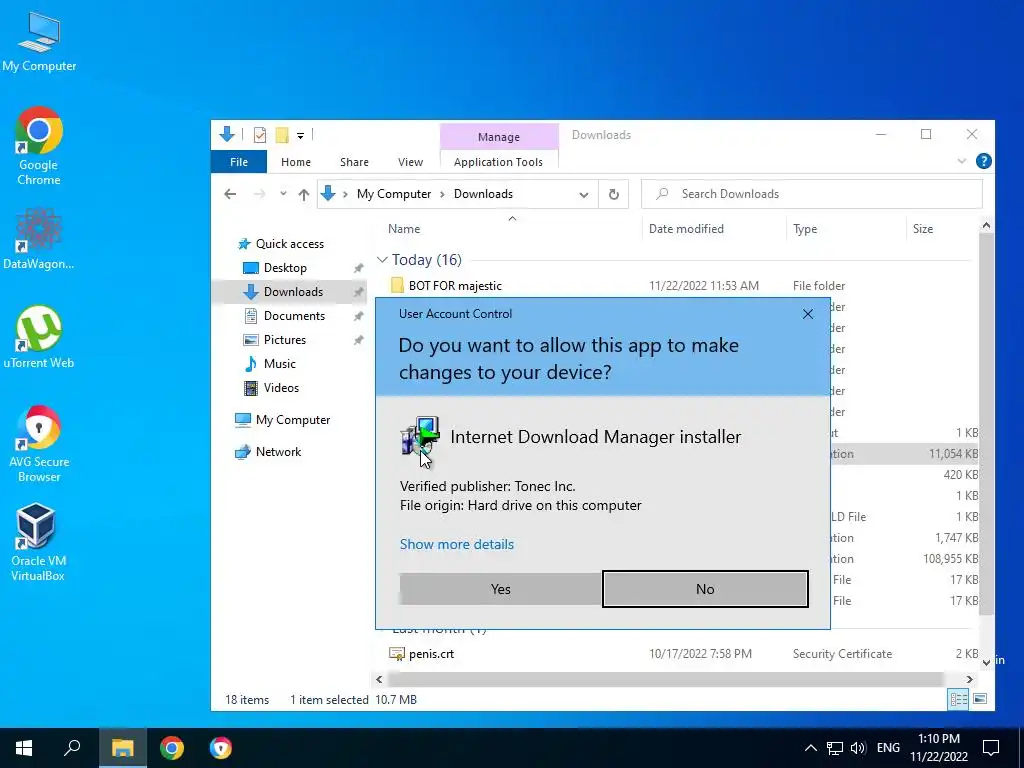Show hidden system tray icons

810,748
